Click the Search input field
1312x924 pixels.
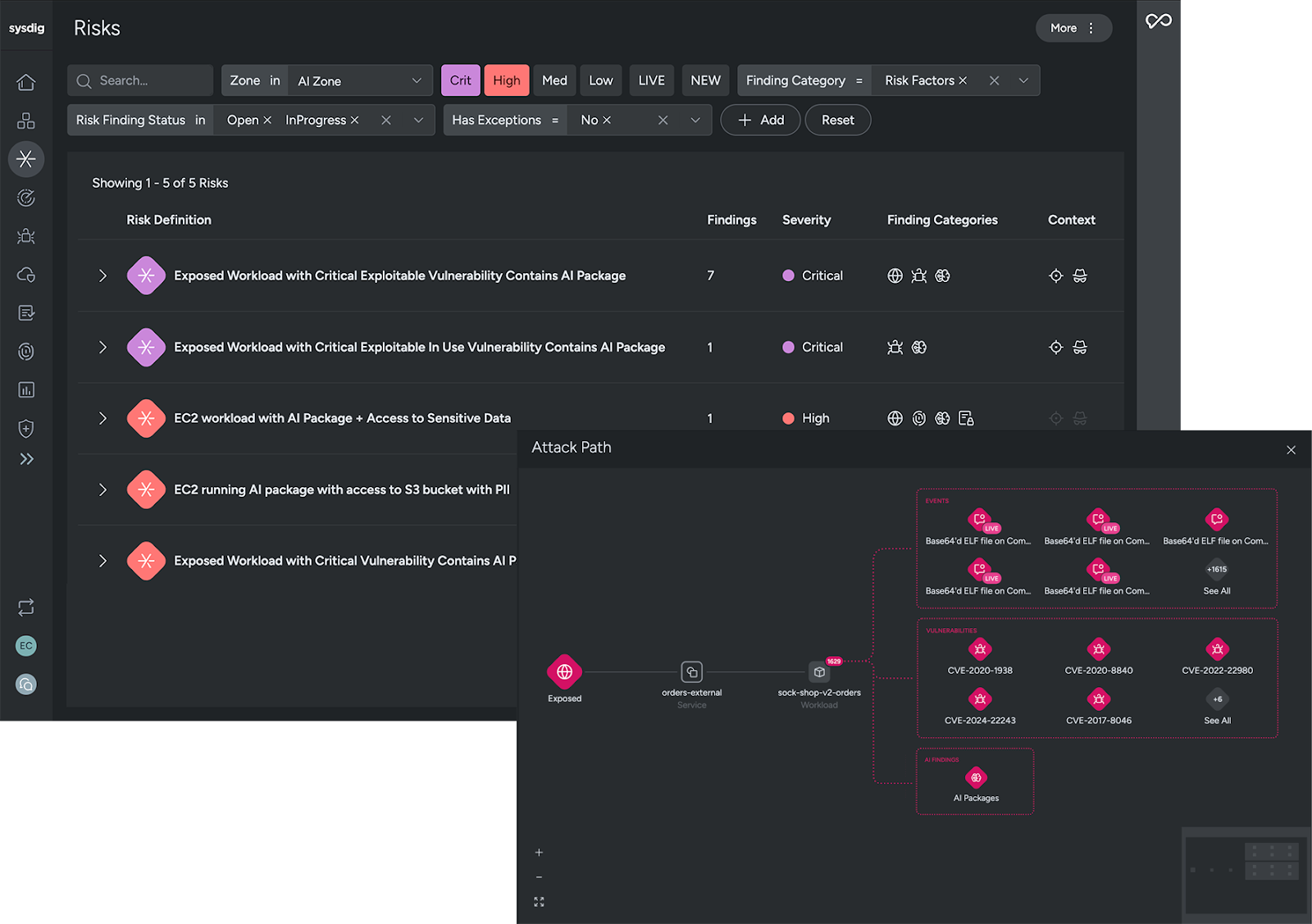coord(140,80)
